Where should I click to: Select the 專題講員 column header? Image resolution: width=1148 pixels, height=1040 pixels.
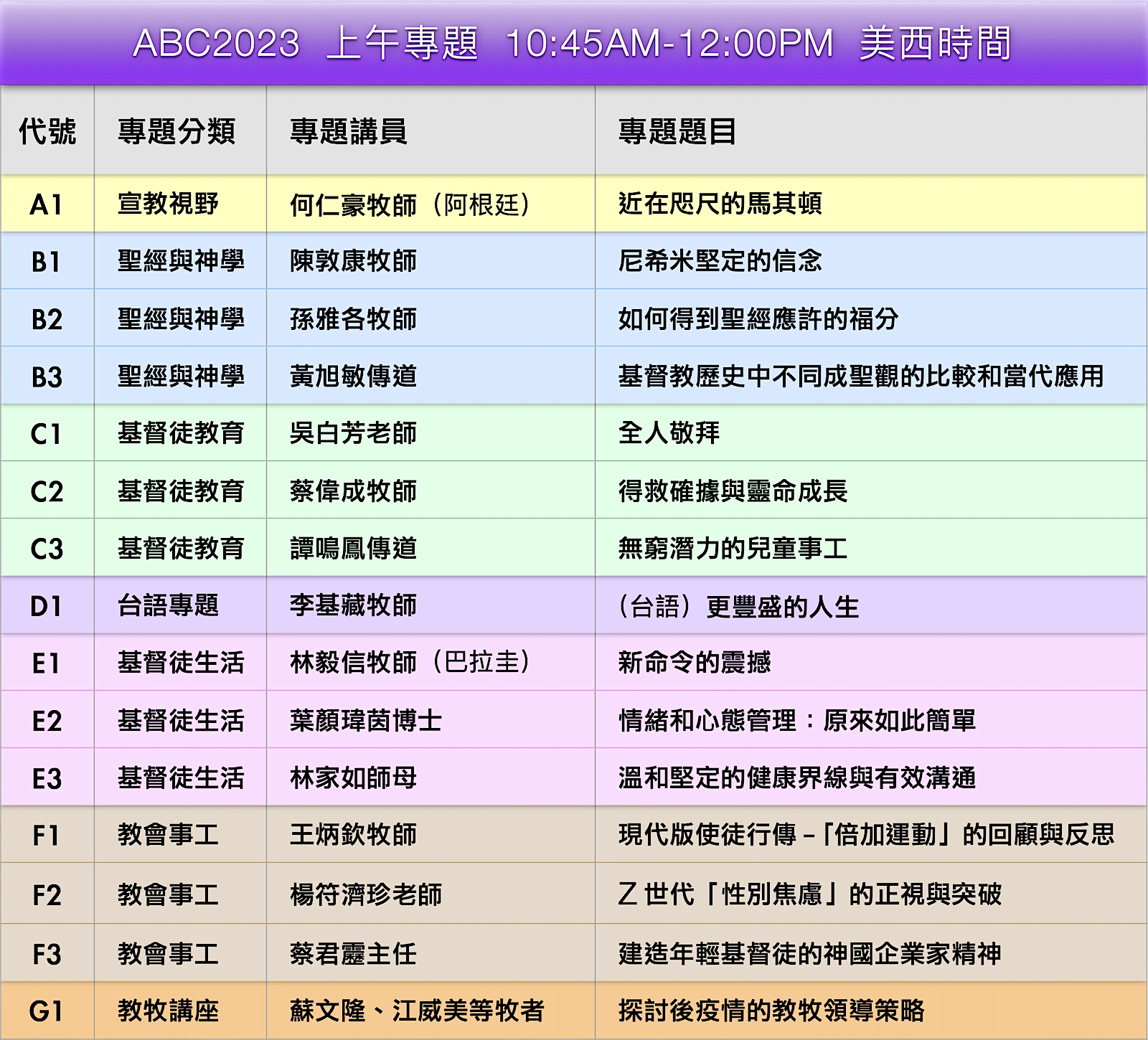click(349, 131)
